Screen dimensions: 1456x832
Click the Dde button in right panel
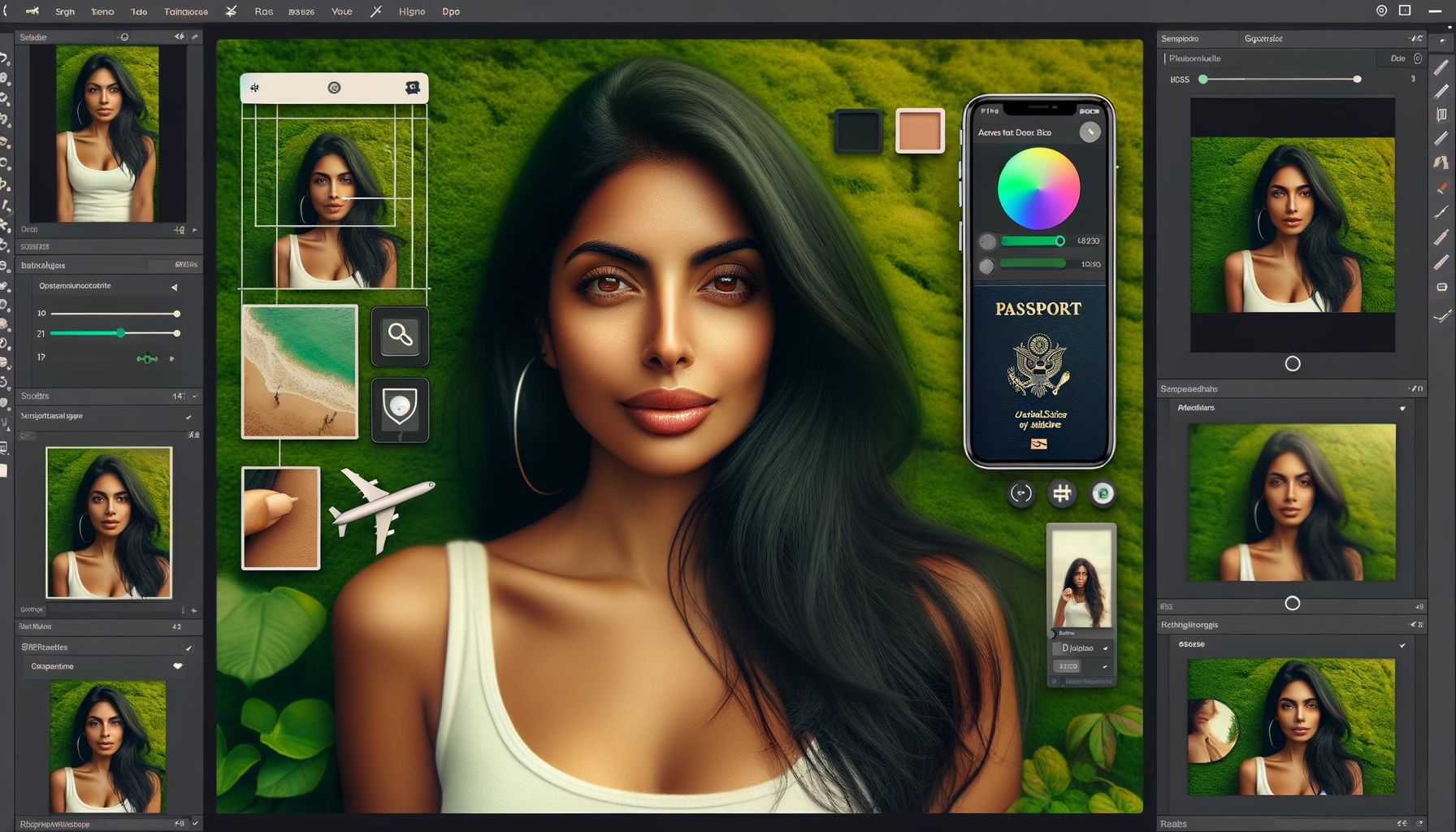[x=1397, y=58]
